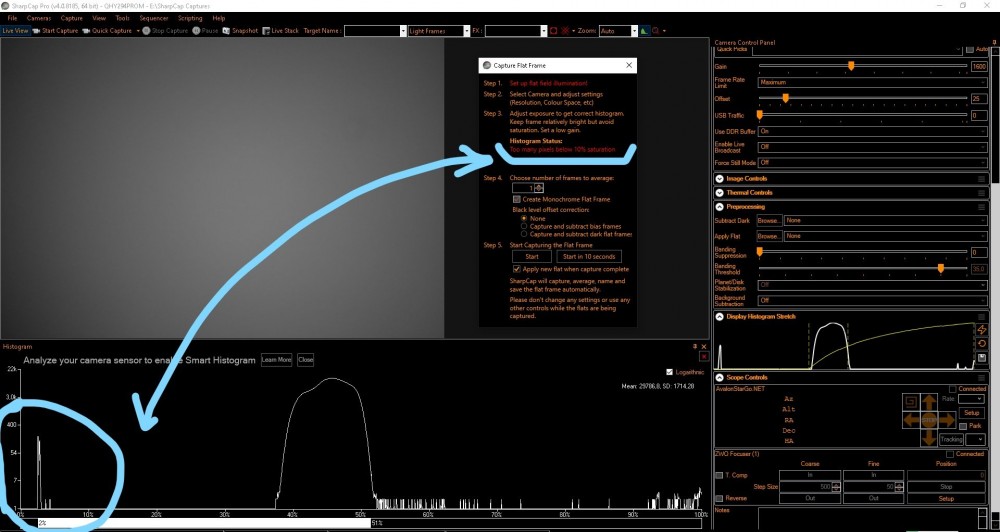The image size is (1000, 532).
Task: Expand the Thermal Controls section
Action: pos(719,193)
